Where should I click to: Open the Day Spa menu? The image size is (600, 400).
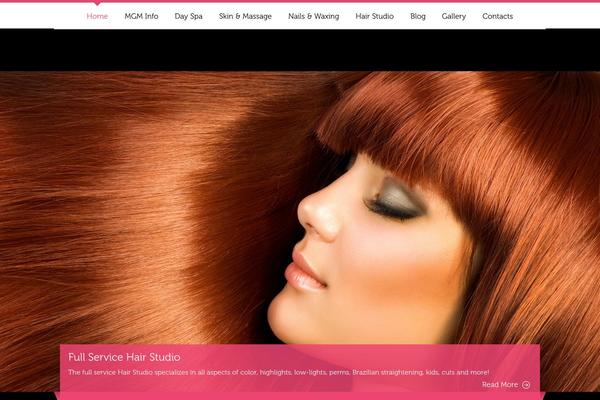[188, 16]
